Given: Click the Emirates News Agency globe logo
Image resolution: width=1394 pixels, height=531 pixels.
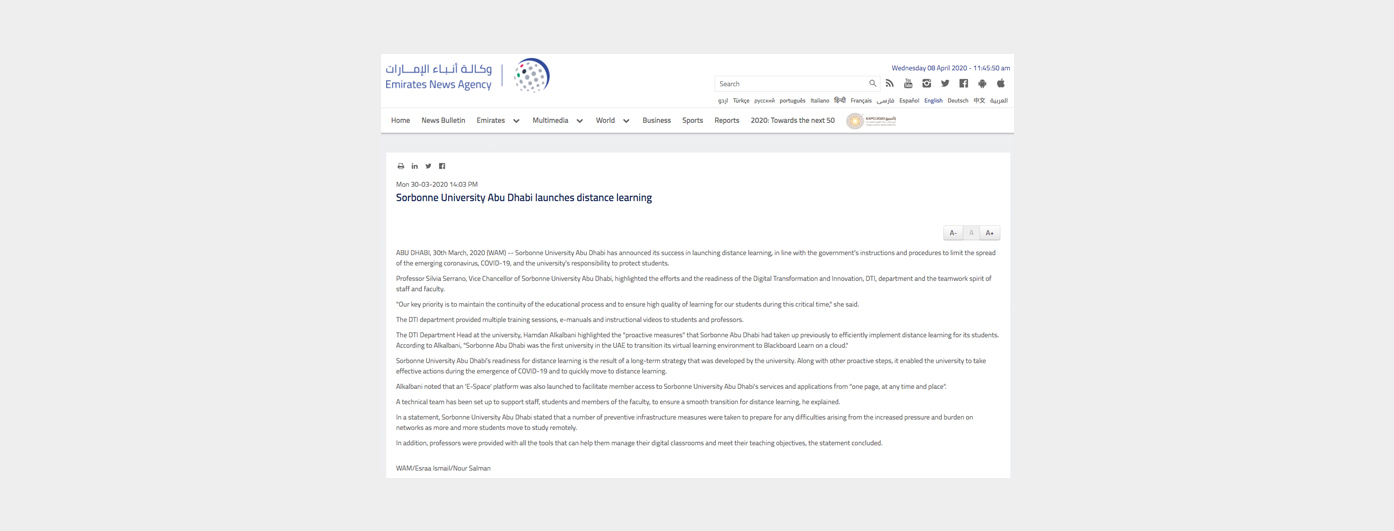Looking at the screenshot, I should pyautogui.click(x=531, y=75).
